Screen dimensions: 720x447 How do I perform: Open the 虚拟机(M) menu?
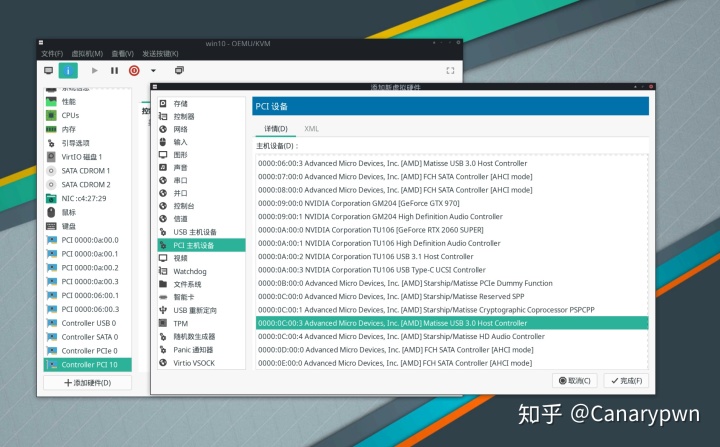pos(87,54)
